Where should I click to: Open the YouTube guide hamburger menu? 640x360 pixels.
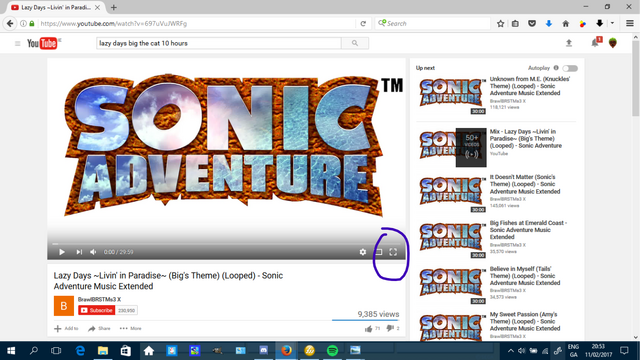[x=18, y=43]
